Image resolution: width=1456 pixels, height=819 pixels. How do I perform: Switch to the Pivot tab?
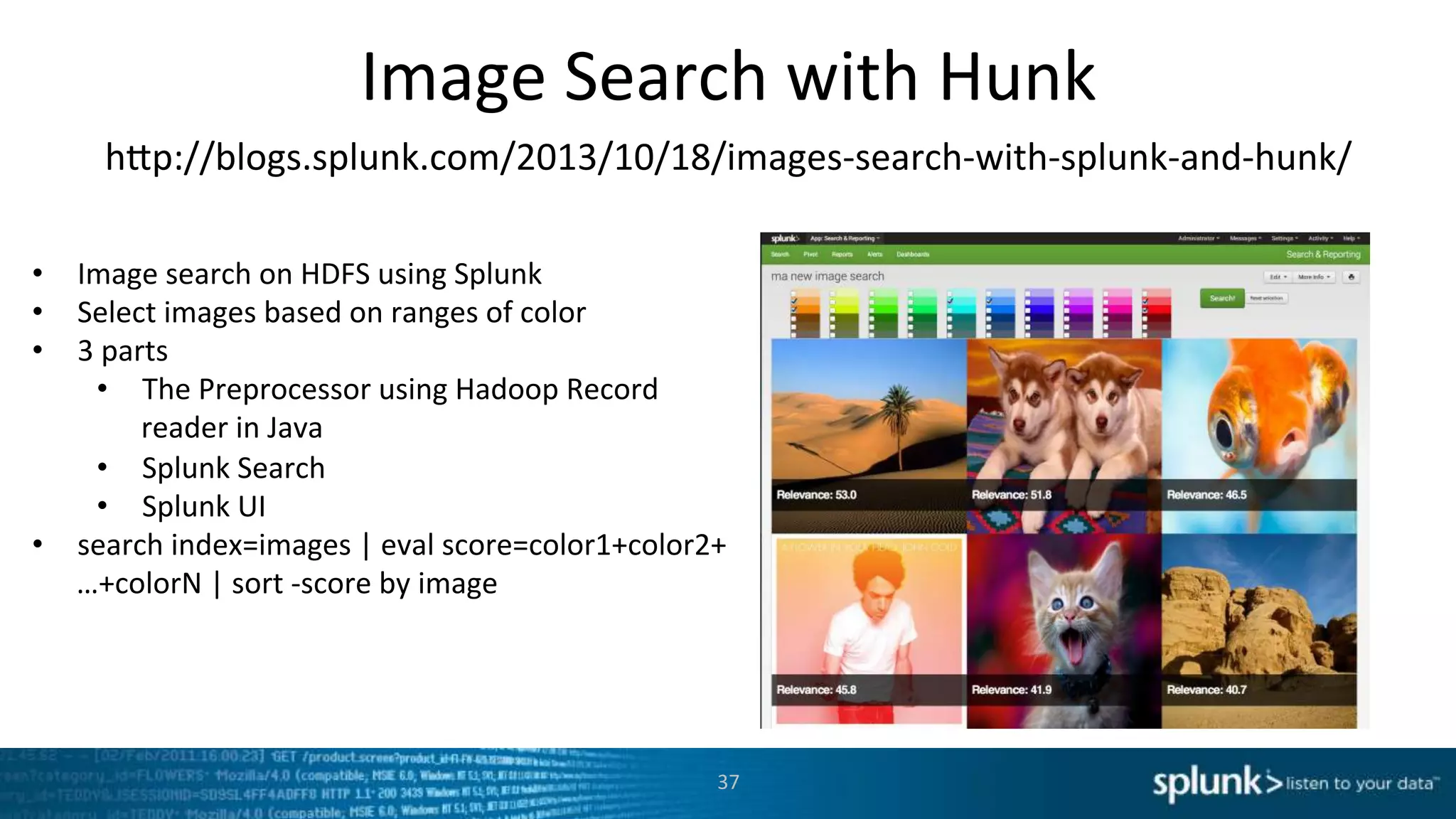pyautogui.click(x=810, y=254)
